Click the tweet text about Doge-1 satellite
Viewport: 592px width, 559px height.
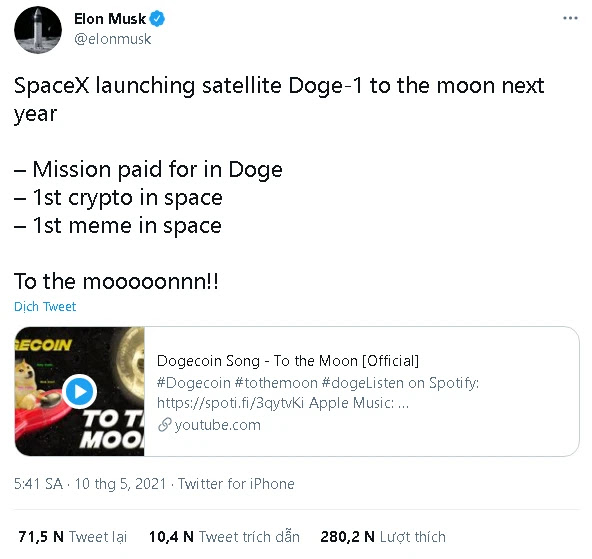click(x=279, y=99)
